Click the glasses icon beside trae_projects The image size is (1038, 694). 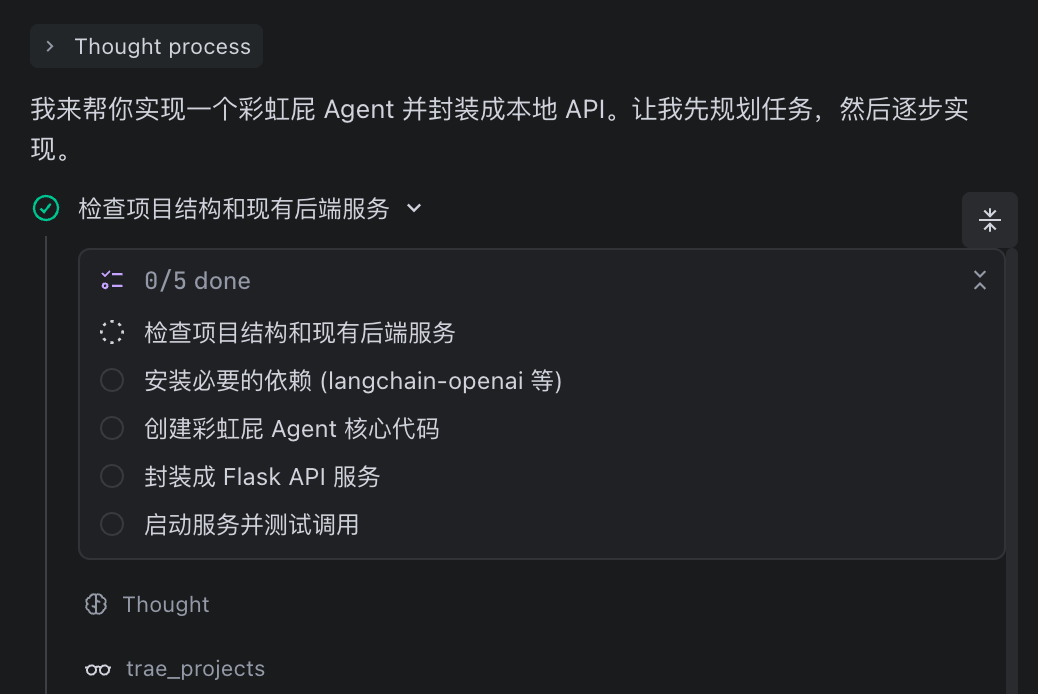coord(98,669)
